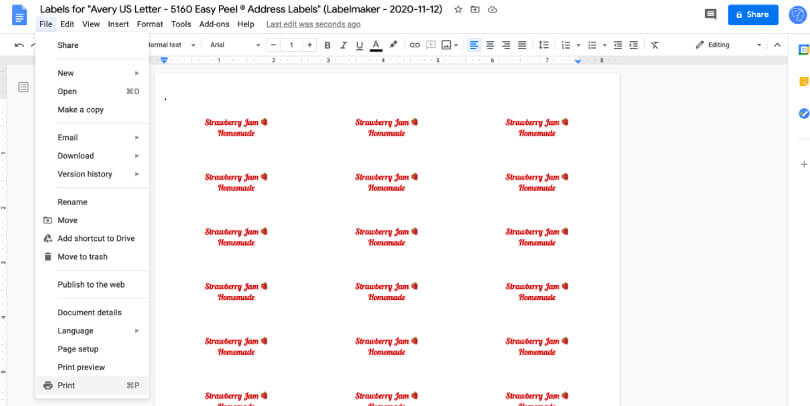Click increase indent icon

click(633, 45)
